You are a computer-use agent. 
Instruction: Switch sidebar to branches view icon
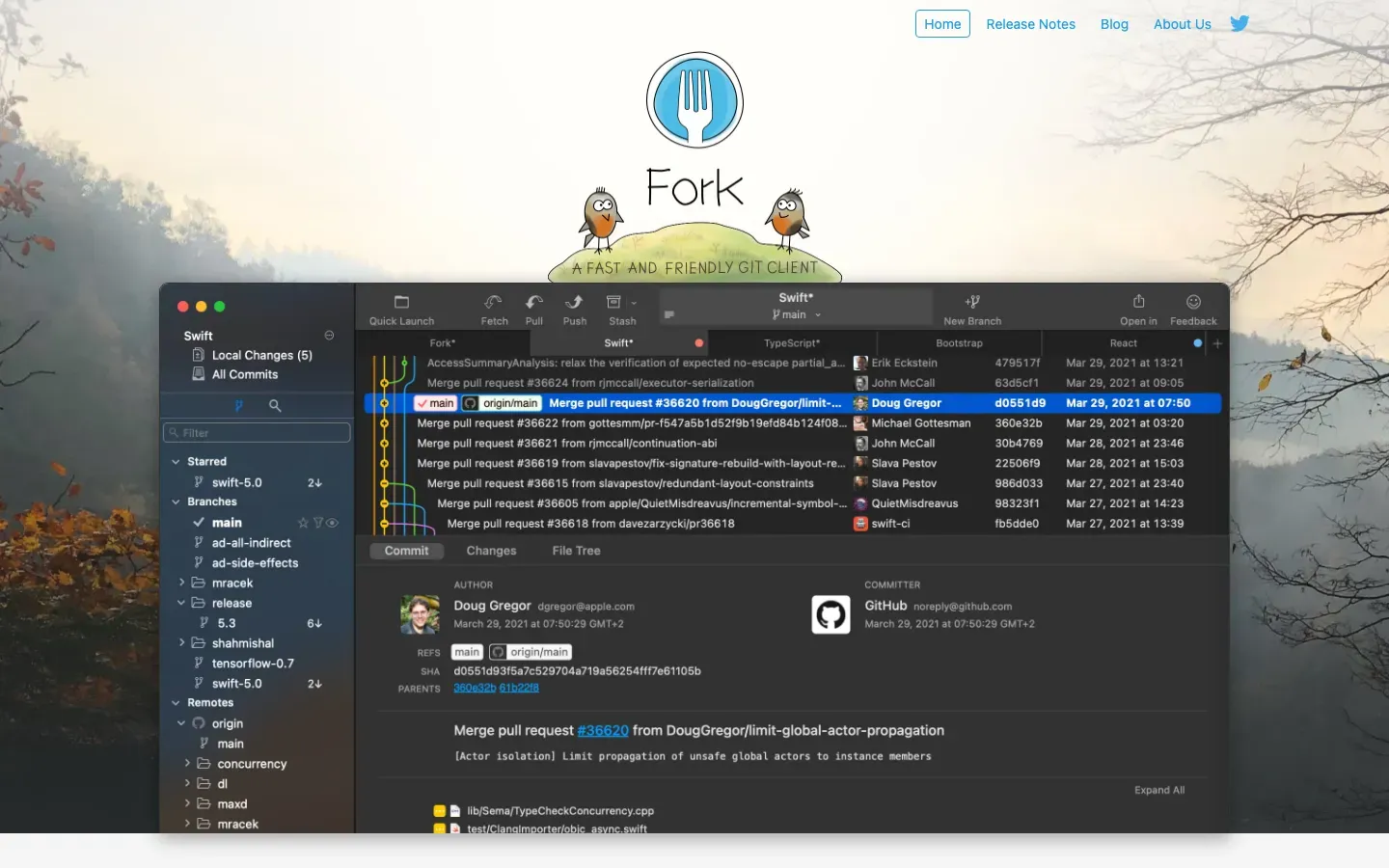238,405
